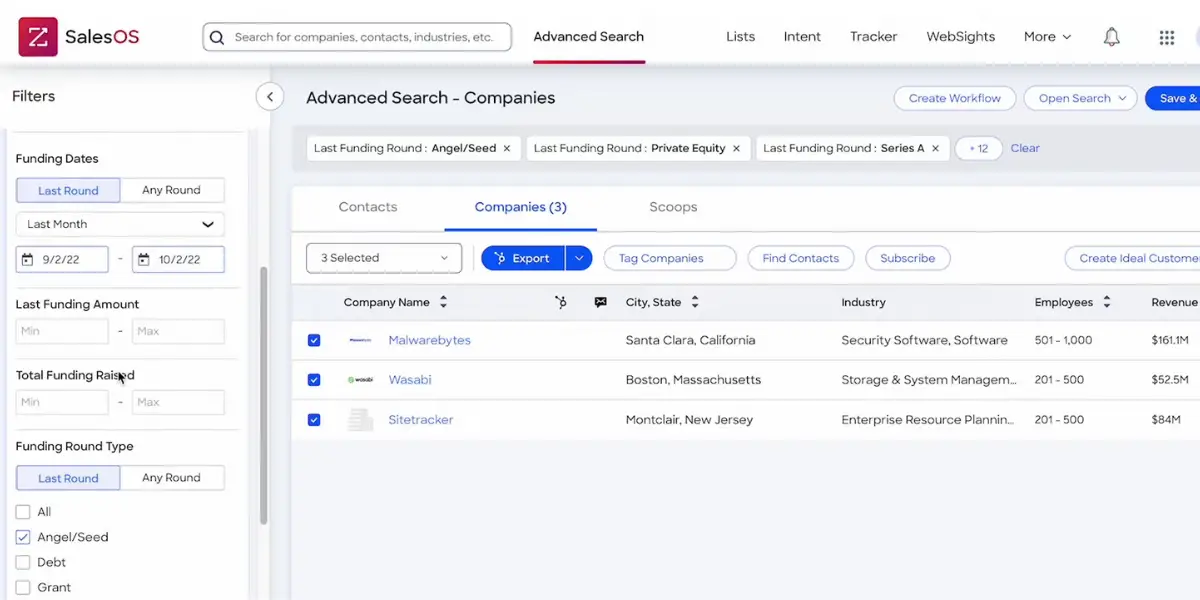Click the Export button
The image size is (1200, 600).
[x=523, y=258]
